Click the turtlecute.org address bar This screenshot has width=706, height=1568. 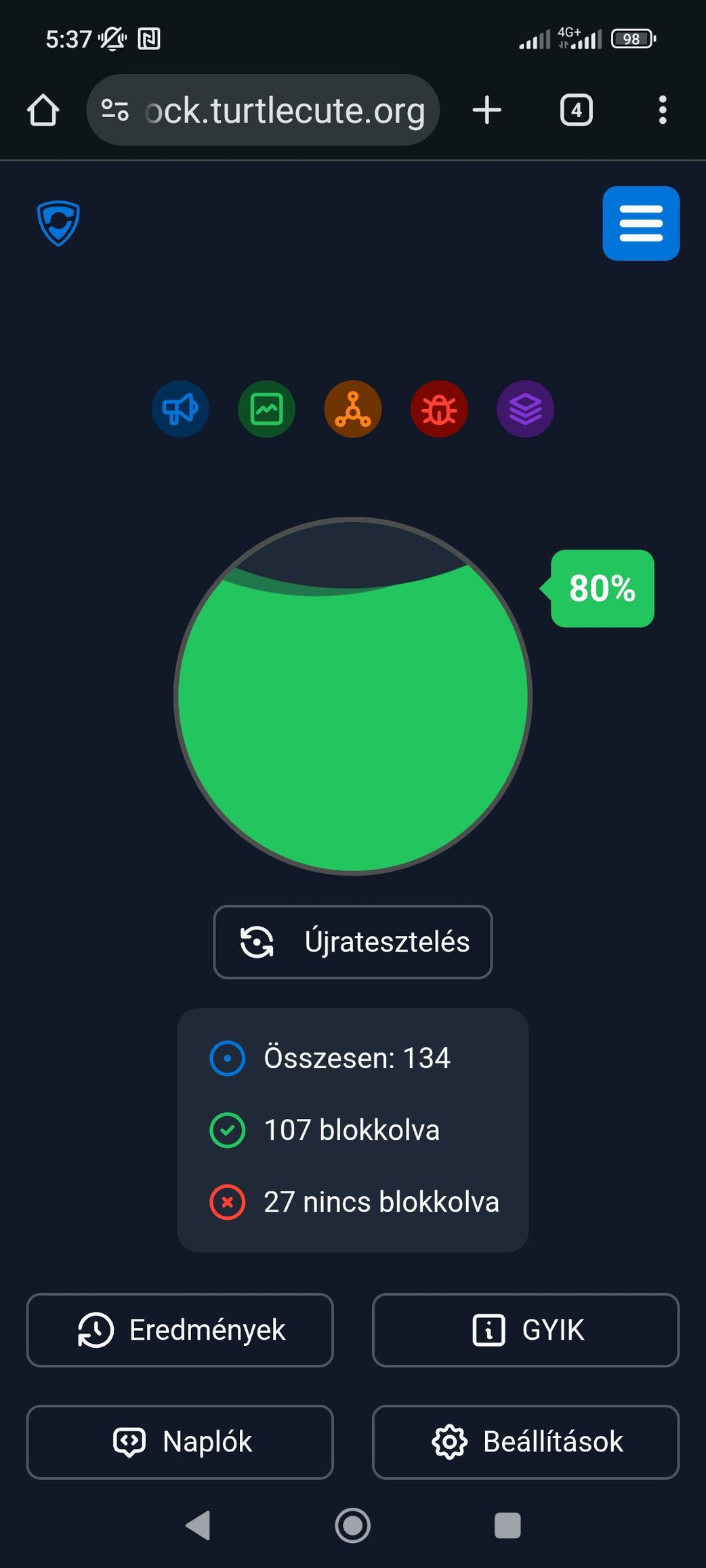285,110
